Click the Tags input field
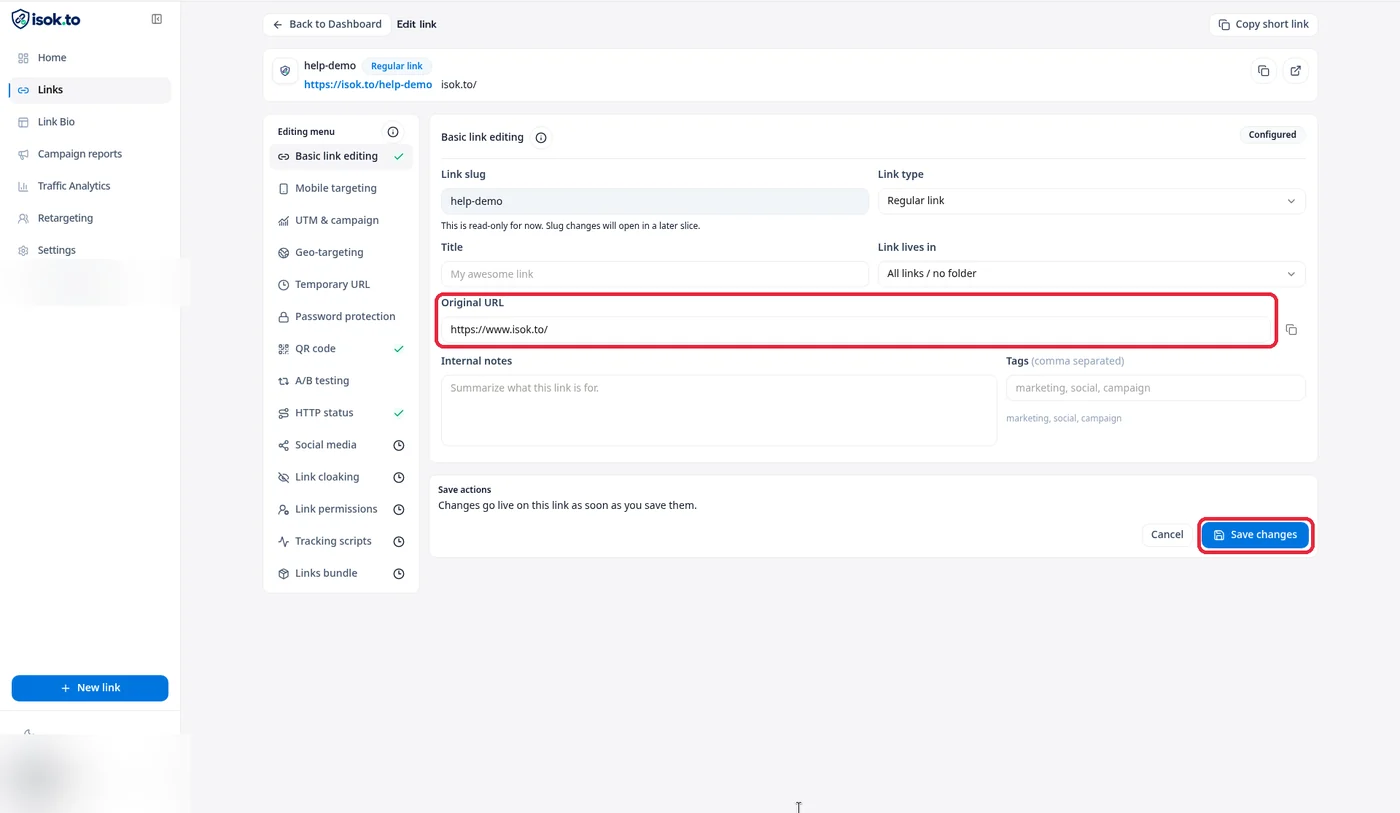 pyautogui.click(x=1155, y=388)
